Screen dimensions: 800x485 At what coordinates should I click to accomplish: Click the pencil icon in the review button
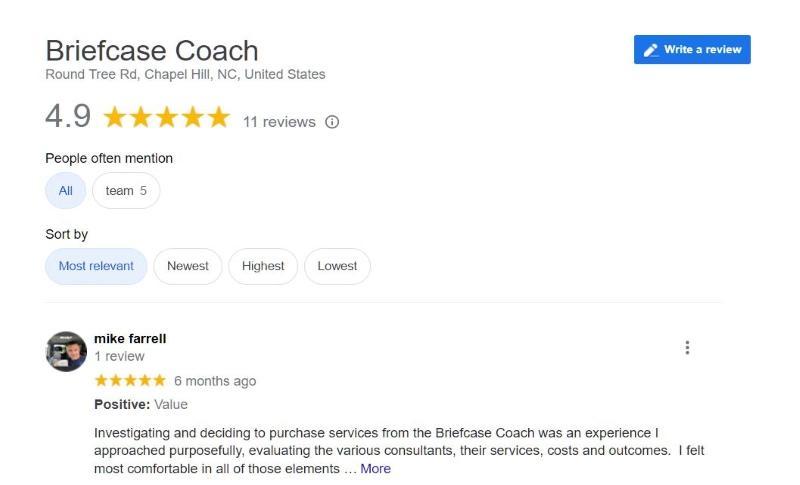point(651,50)
